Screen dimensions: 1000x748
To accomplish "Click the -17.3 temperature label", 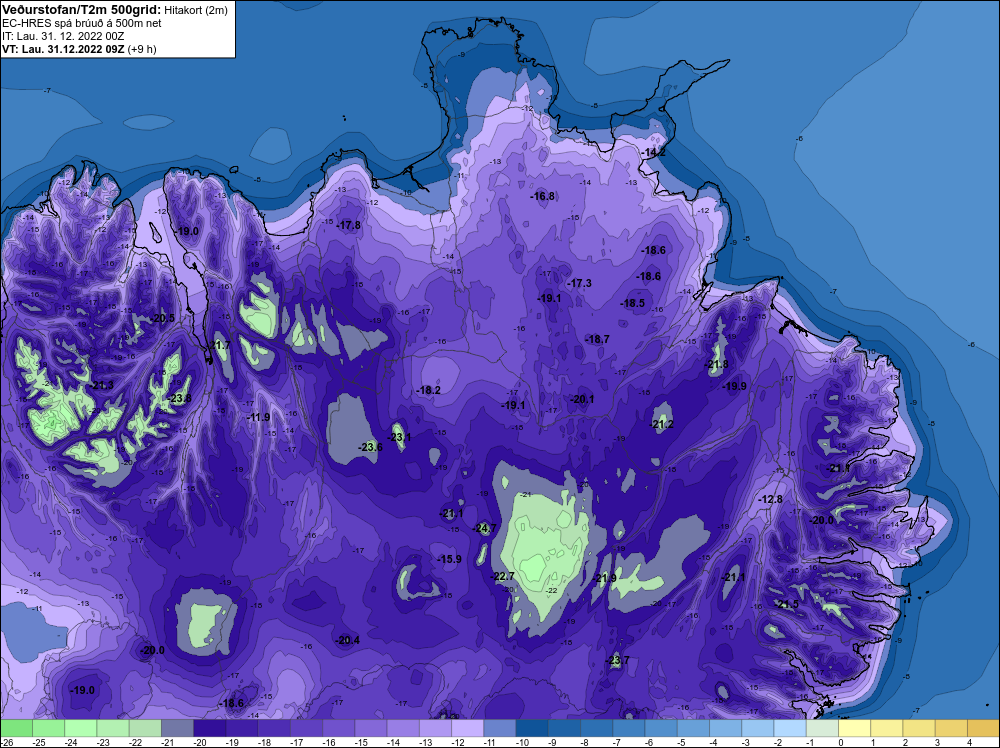I will pos(579,283).
